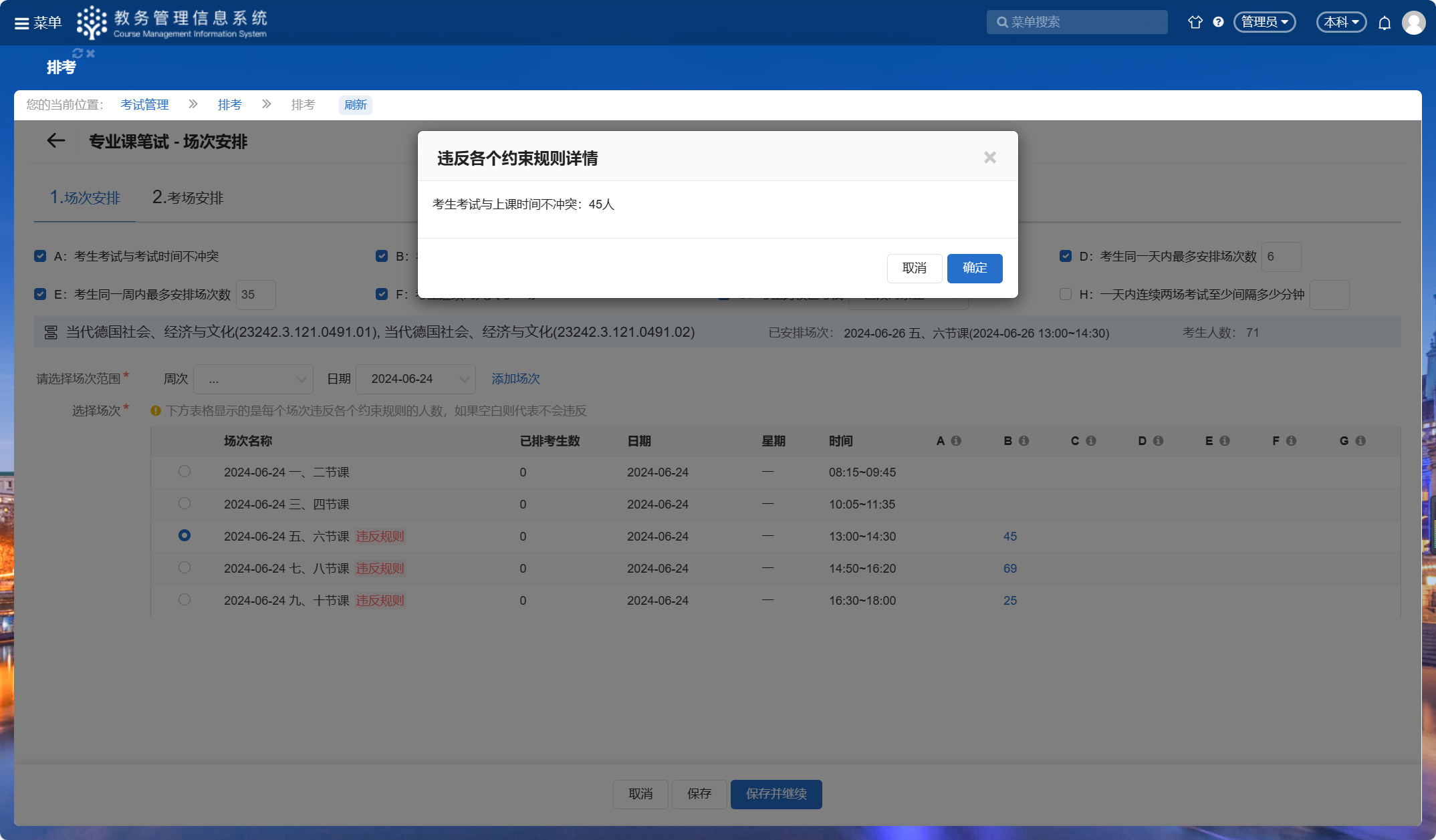Viewport: 1436px width, 840px height.
Task: Click the 添加场次 link
Action: click(515, 379)
